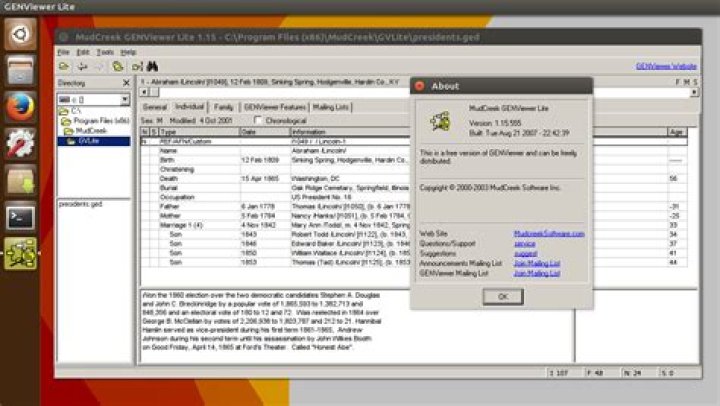Launch Firefox from the Ubuntu launcher
The height and width of the screenshot is (406, 720).
click(x=20, y=107)
